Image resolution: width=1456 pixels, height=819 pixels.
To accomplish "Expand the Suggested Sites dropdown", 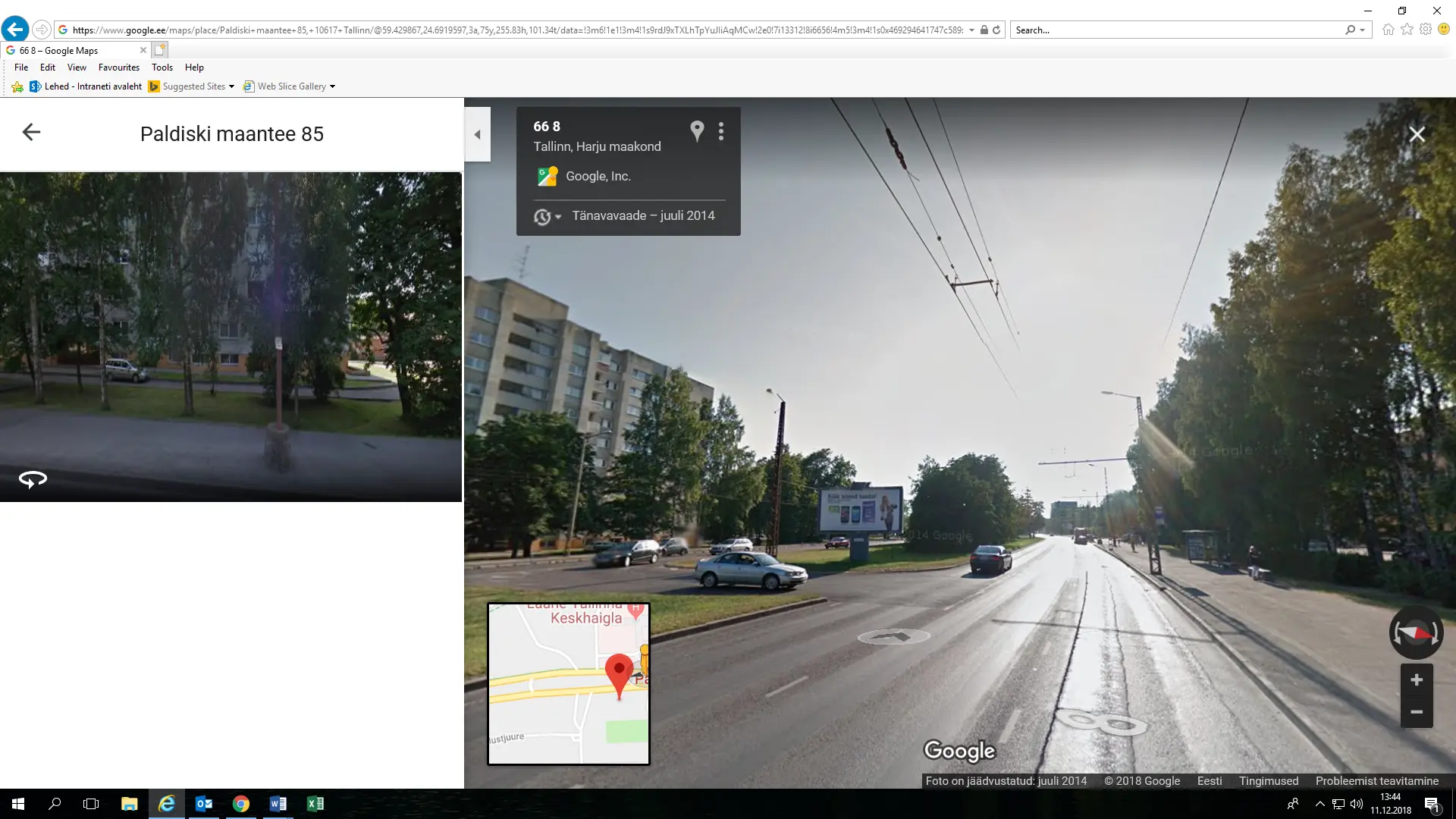I will [x=231, y=86].
